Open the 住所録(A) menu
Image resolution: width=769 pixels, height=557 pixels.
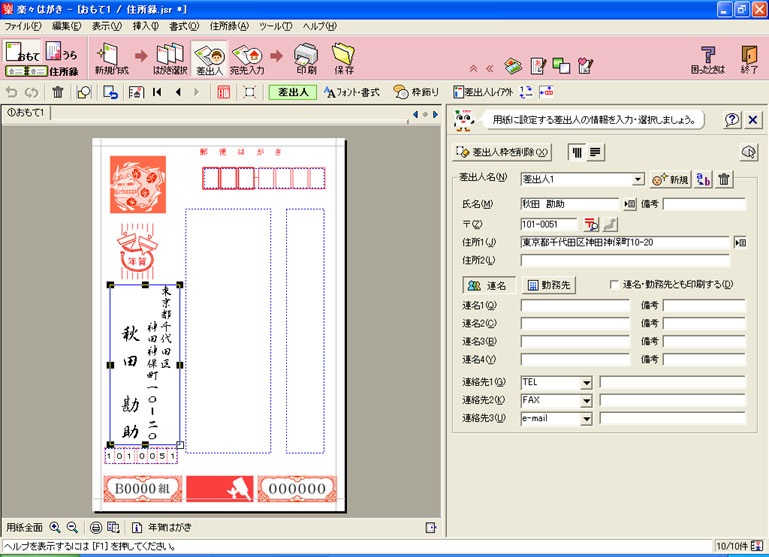[228, 25]
